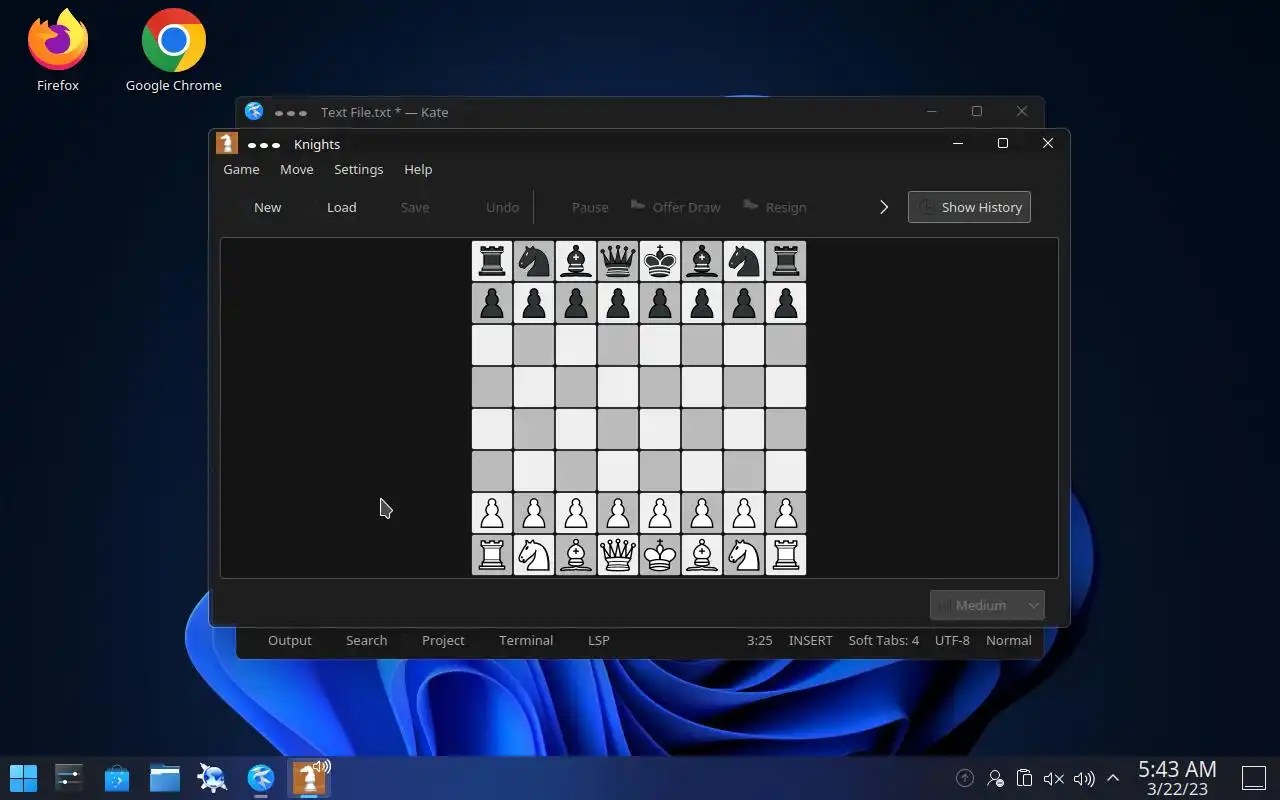Screen dimensions: 1280x800
Task: Select the black pawn on e7
Action: point(660,303)
